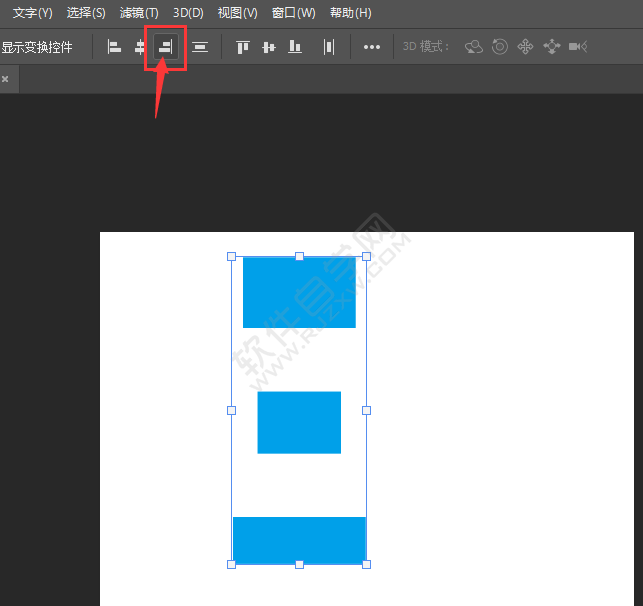The image size is (643, 606).
Task: Open the 帮助(H) menu
Action: click(x=351, y=13)
